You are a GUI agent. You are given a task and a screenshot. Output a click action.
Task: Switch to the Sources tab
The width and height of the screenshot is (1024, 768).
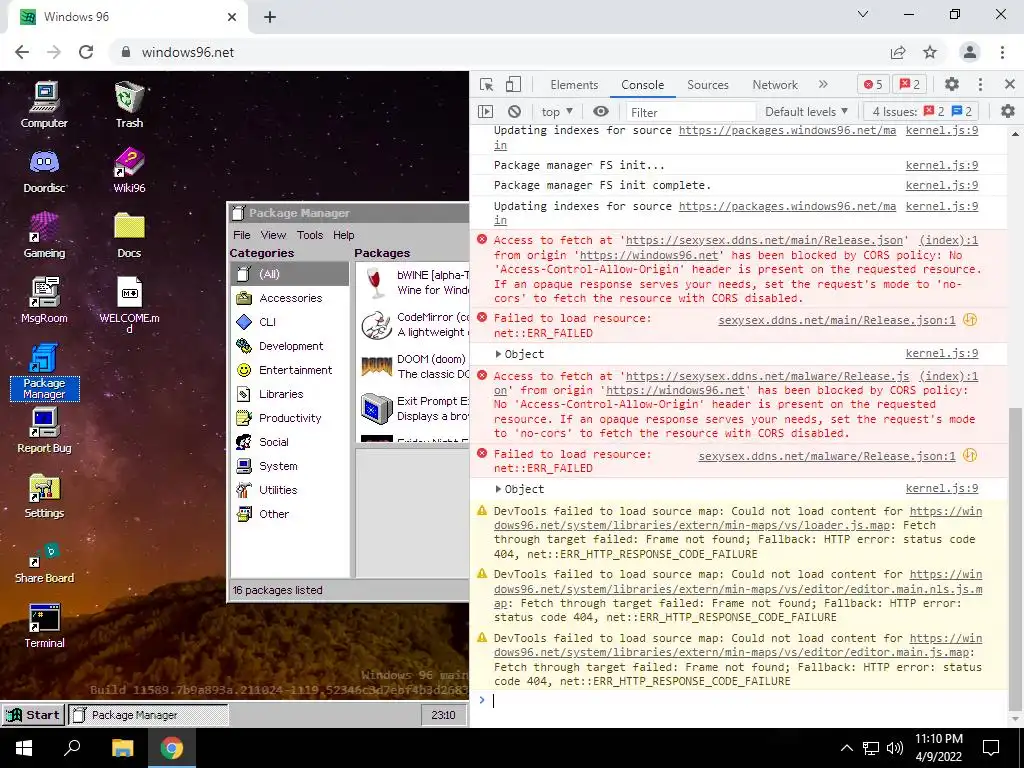pos(707,85)
